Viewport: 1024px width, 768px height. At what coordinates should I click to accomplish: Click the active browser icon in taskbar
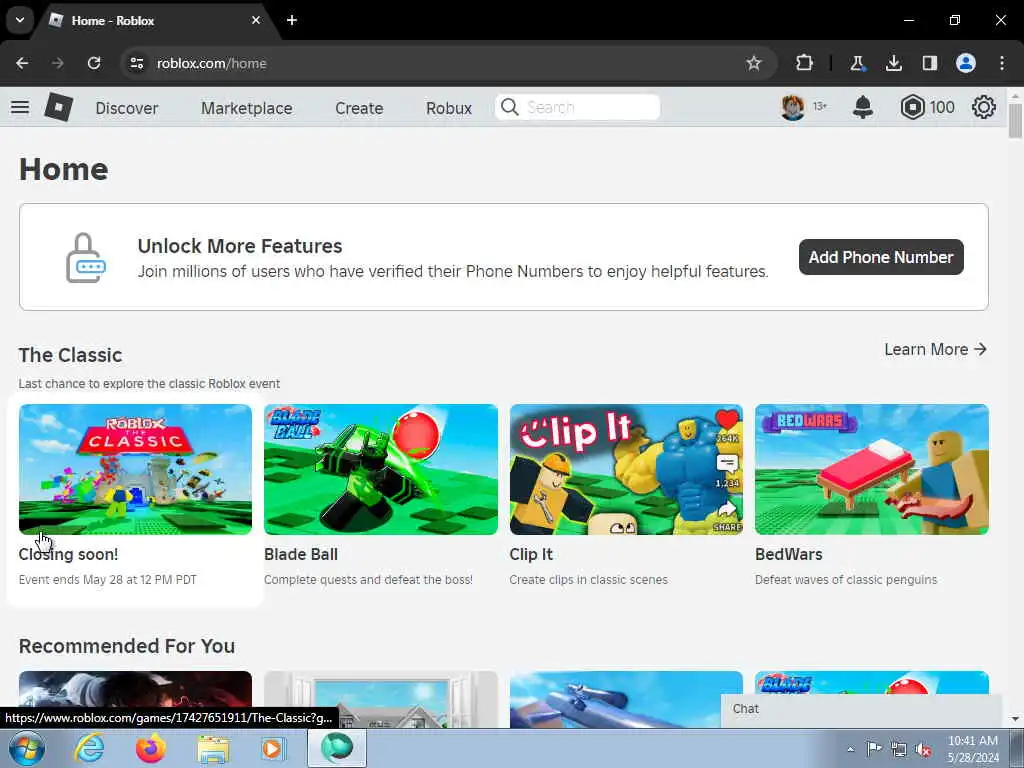(336, 748)
